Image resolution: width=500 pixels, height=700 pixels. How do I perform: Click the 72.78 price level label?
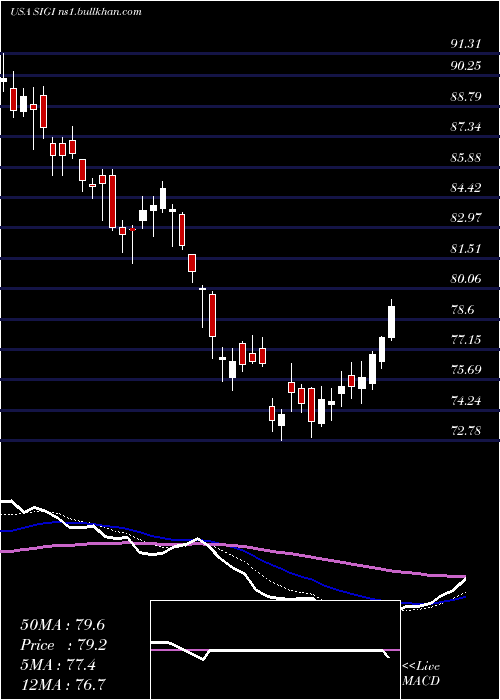point(466,431)
